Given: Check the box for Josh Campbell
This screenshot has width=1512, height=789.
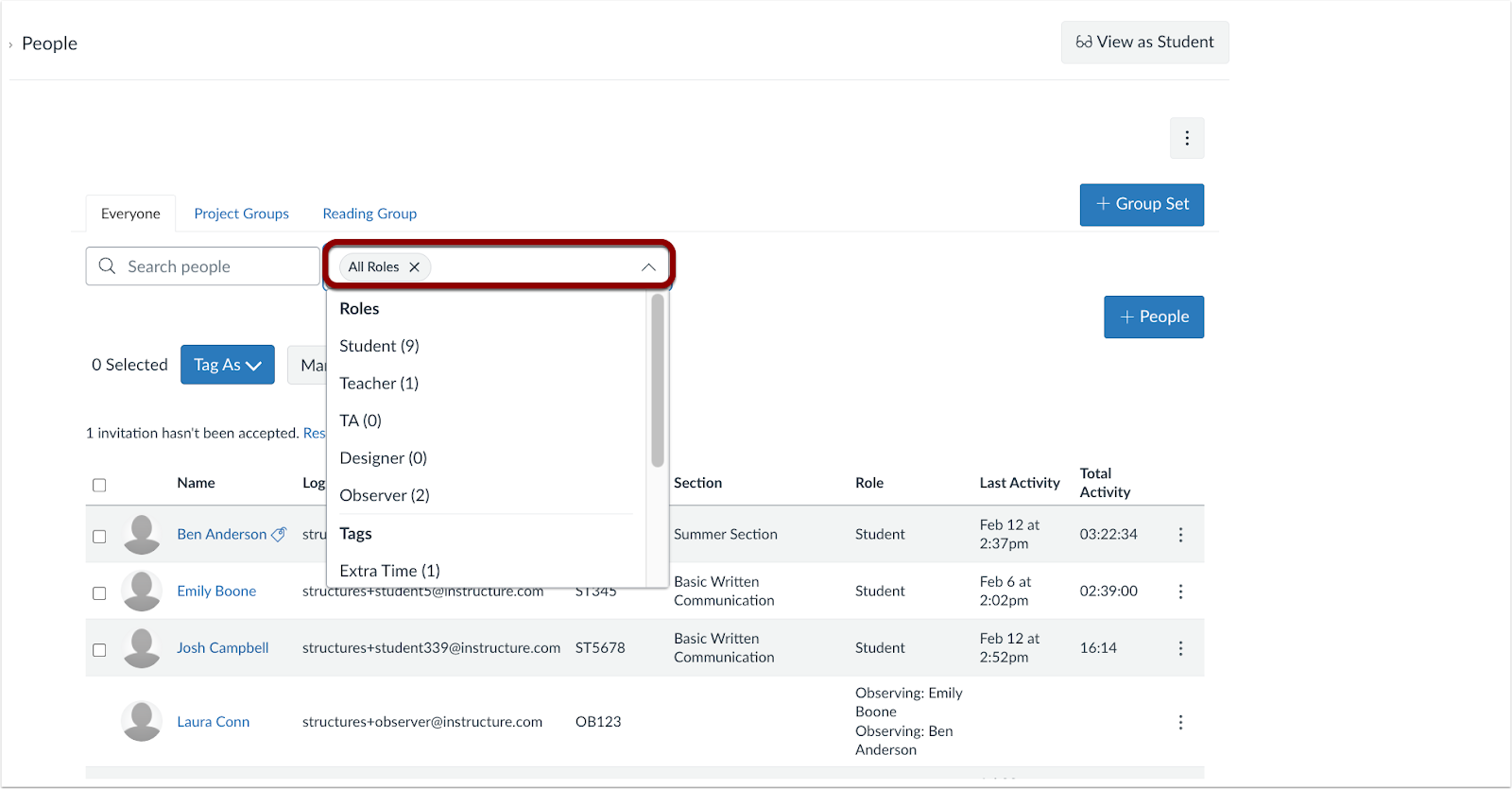Looking at the screenshot, I should 99,650.
